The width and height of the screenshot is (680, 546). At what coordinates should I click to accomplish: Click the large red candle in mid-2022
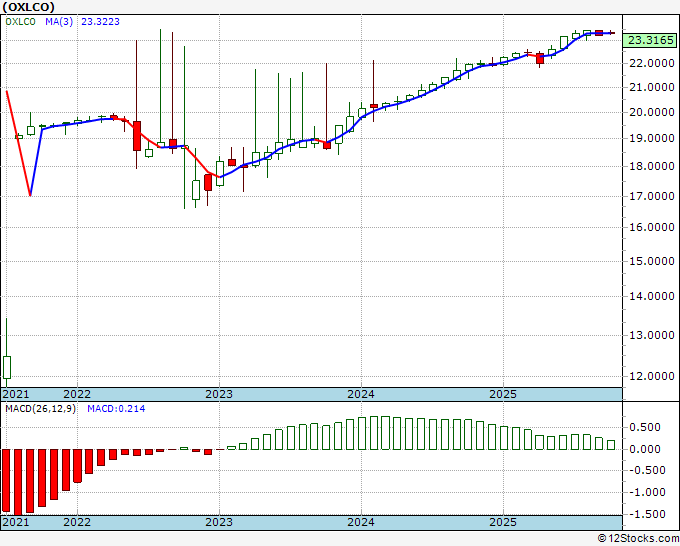[137, 136]
